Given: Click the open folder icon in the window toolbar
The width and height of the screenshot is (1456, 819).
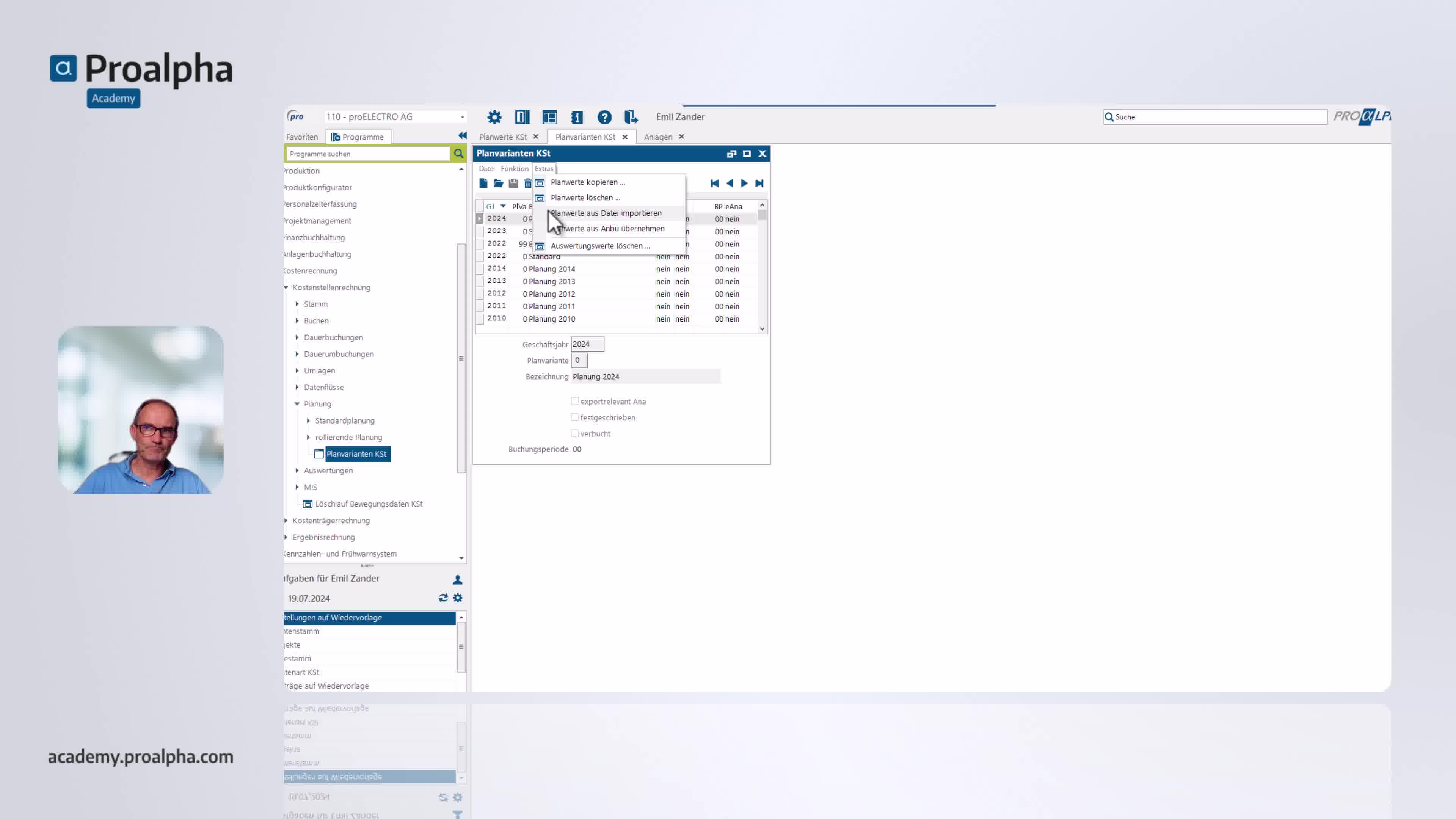Looking at the screenshot, I should click(x=498, y=183).
